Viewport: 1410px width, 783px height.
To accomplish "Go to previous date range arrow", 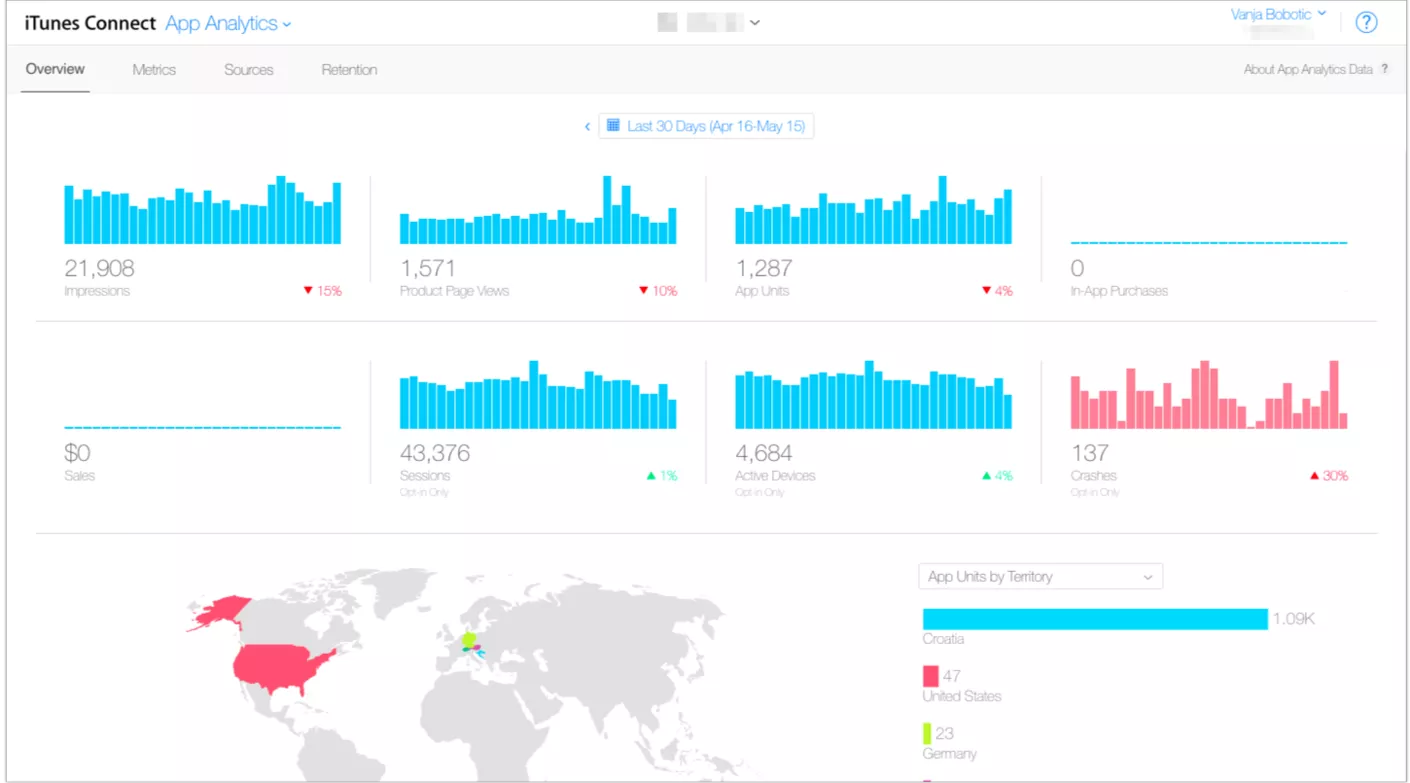I will coord(587,127).
